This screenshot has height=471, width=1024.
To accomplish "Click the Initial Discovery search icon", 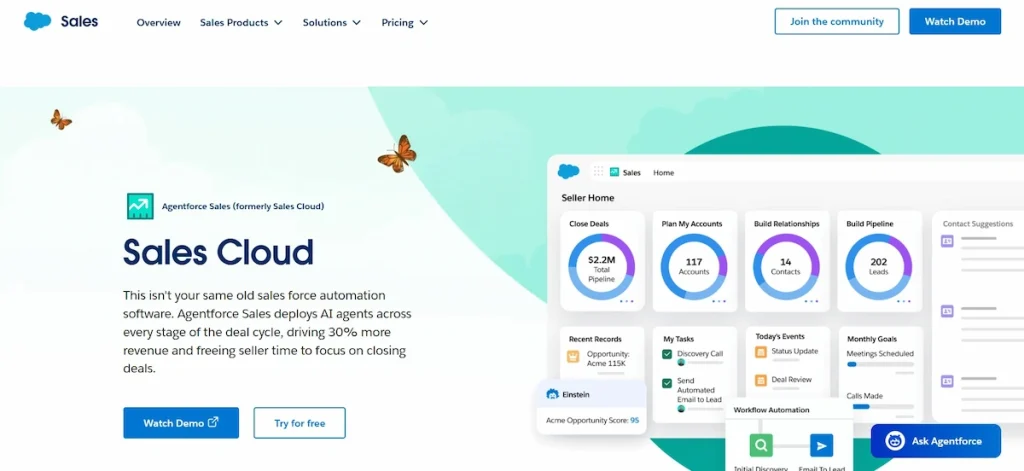I will tap(761, 446).
